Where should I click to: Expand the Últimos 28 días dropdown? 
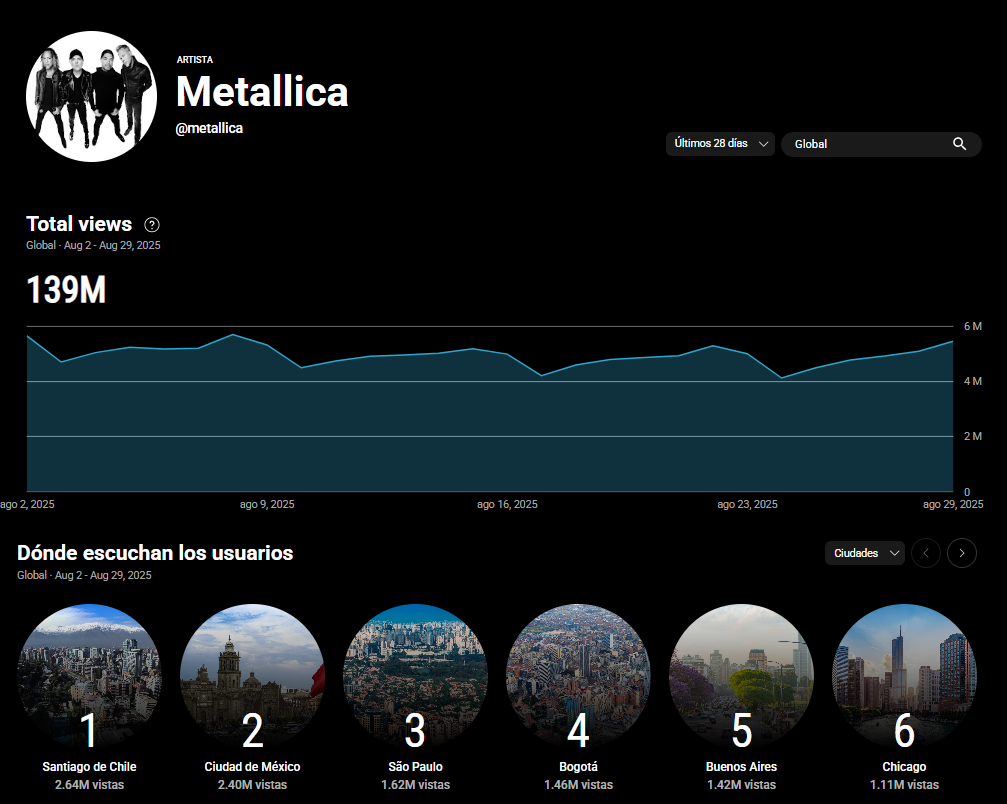720,144
